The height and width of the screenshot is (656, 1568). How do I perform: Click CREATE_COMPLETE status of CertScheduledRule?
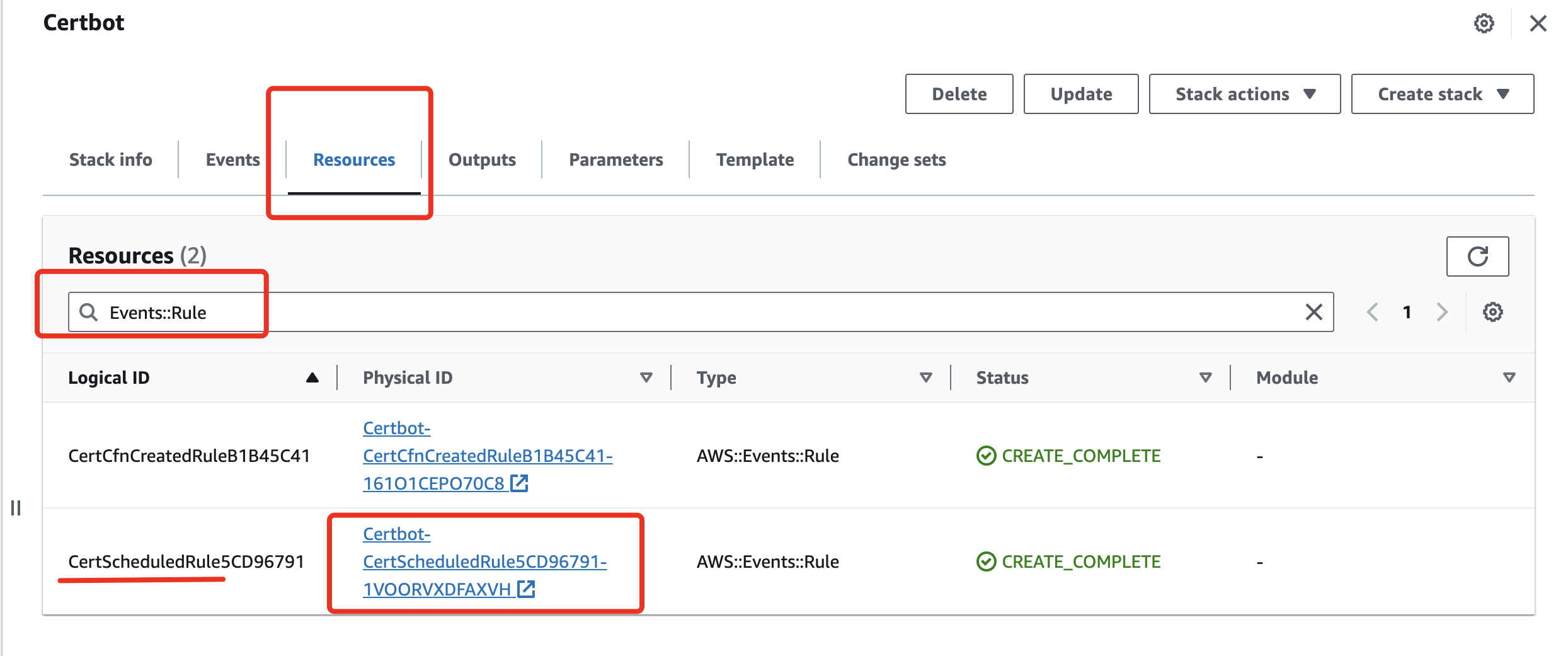click(x=1068, y=561)
